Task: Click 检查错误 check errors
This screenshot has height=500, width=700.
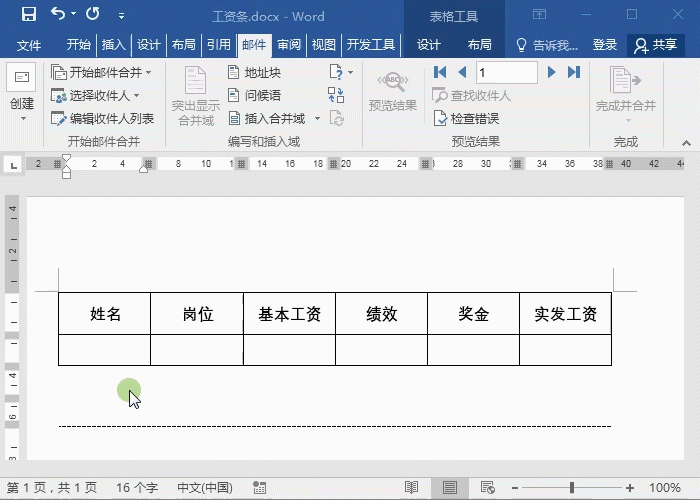Action: coord(466,119)
